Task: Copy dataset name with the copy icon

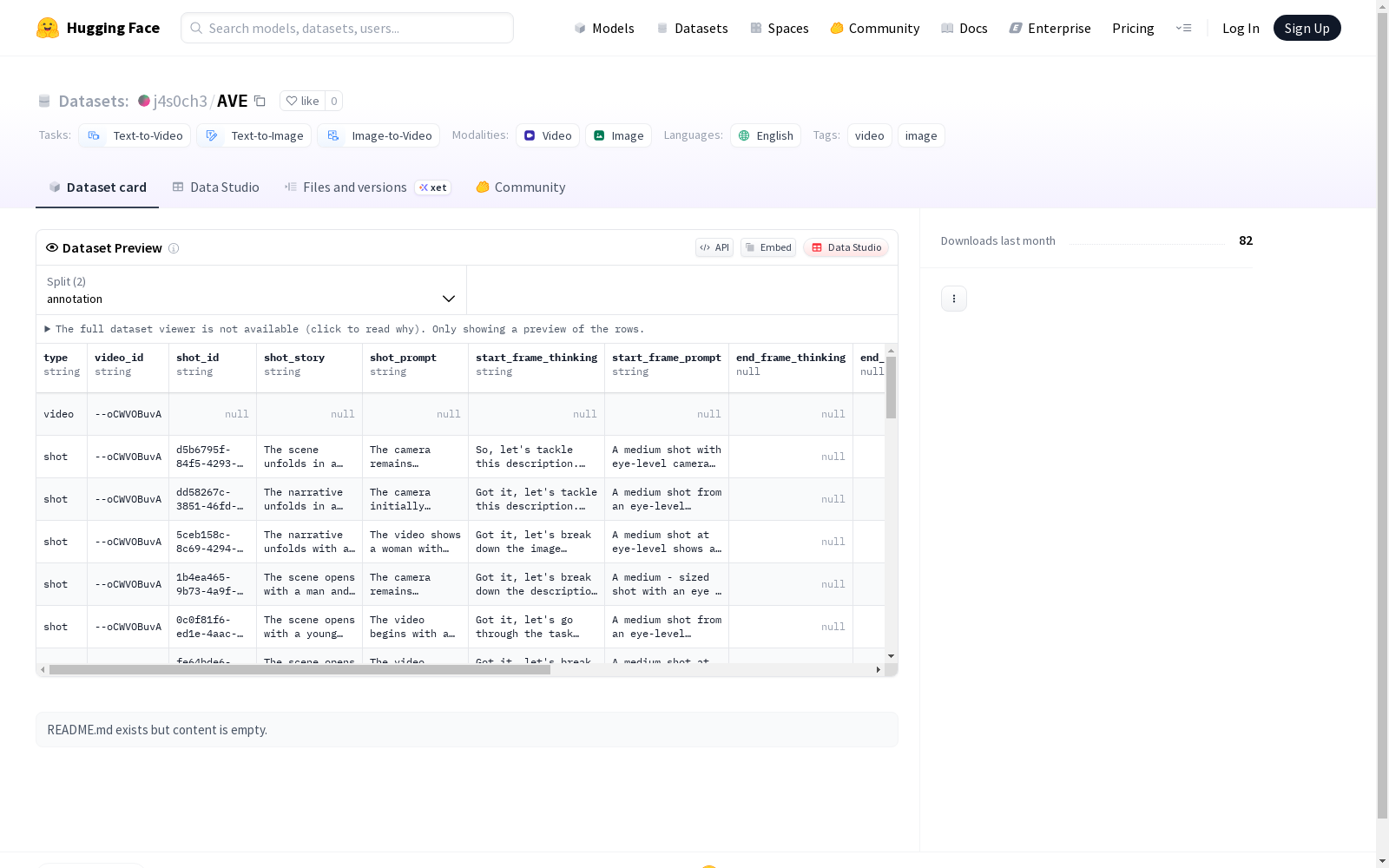Action: tap(260, 101)
